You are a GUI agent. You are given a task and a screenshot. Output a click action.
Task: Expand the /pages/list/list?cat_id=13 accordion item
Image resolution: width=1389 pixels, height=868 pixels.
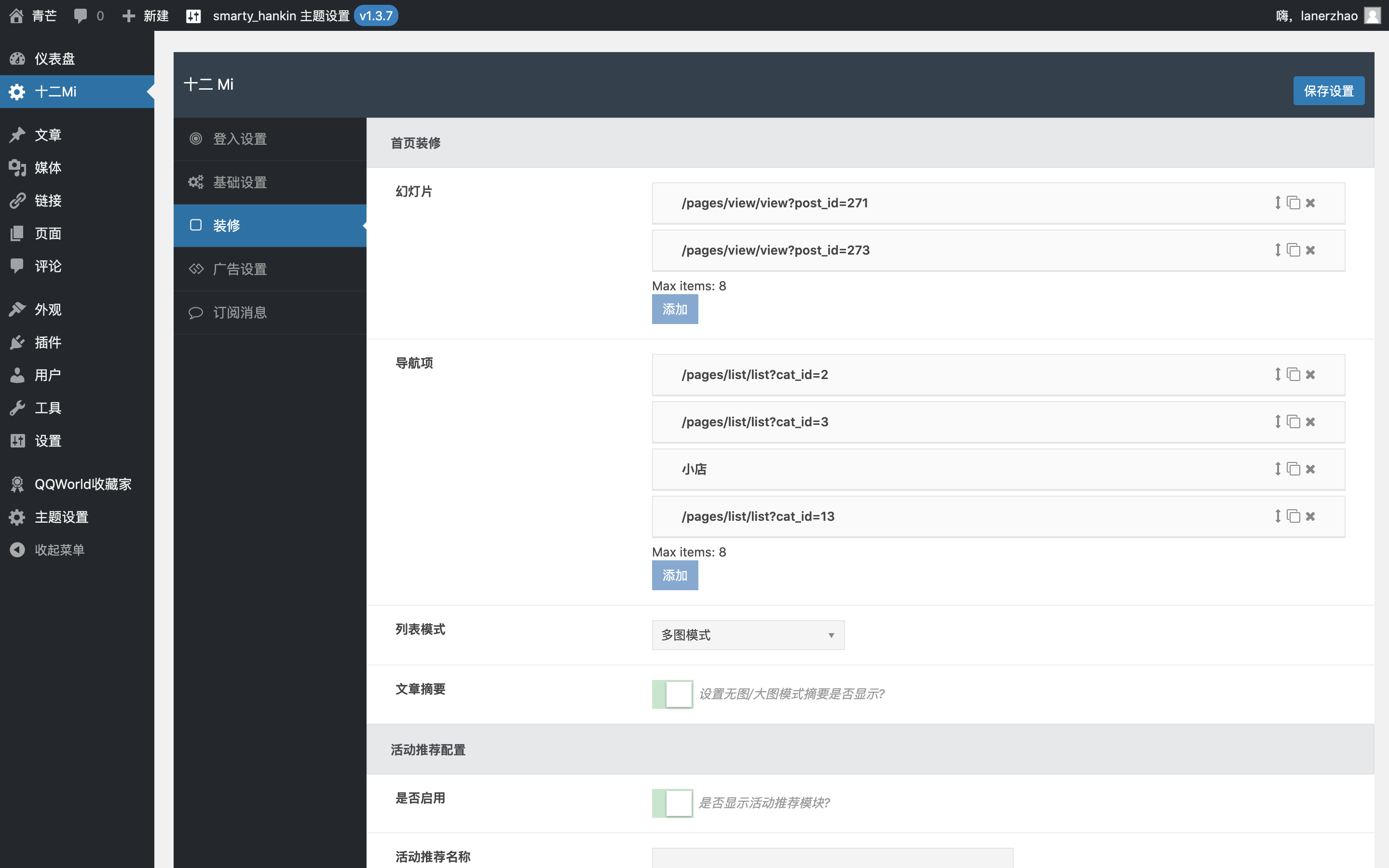tap(998, 516)
